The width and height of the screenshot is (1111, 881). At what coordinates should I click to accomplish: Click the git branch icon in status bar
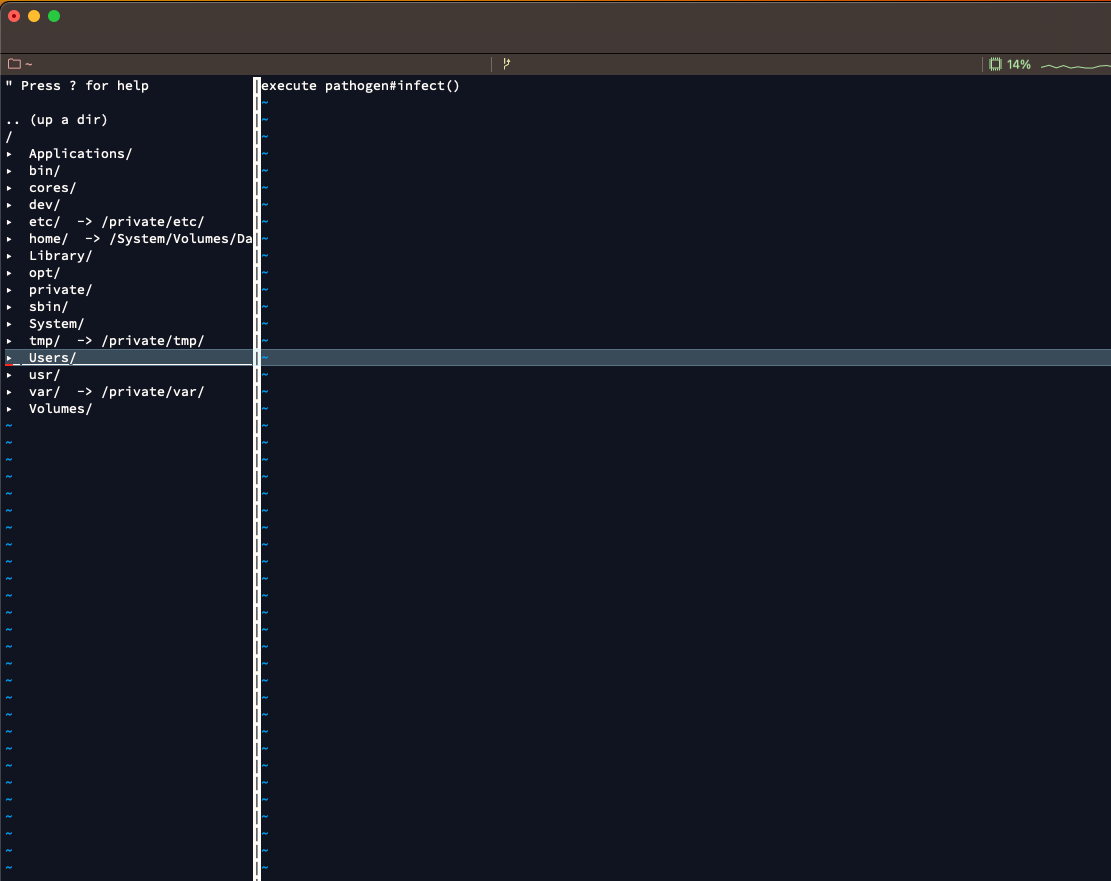[507, 64]
